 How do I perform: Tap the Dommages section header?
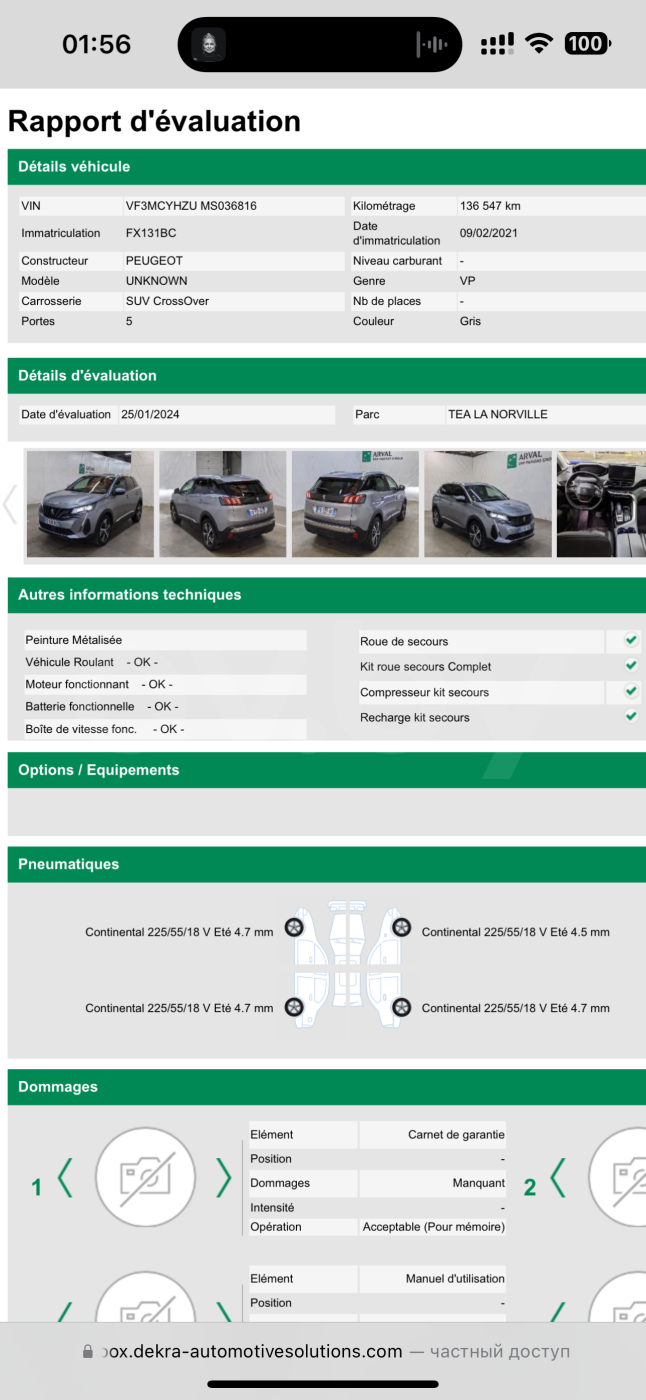[x=327, y=1087]
